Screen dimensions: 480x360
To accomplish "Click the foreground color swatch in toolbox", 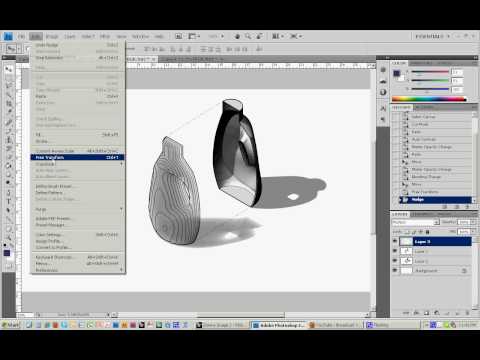I will pyautogui.click(x=7, y=253).
